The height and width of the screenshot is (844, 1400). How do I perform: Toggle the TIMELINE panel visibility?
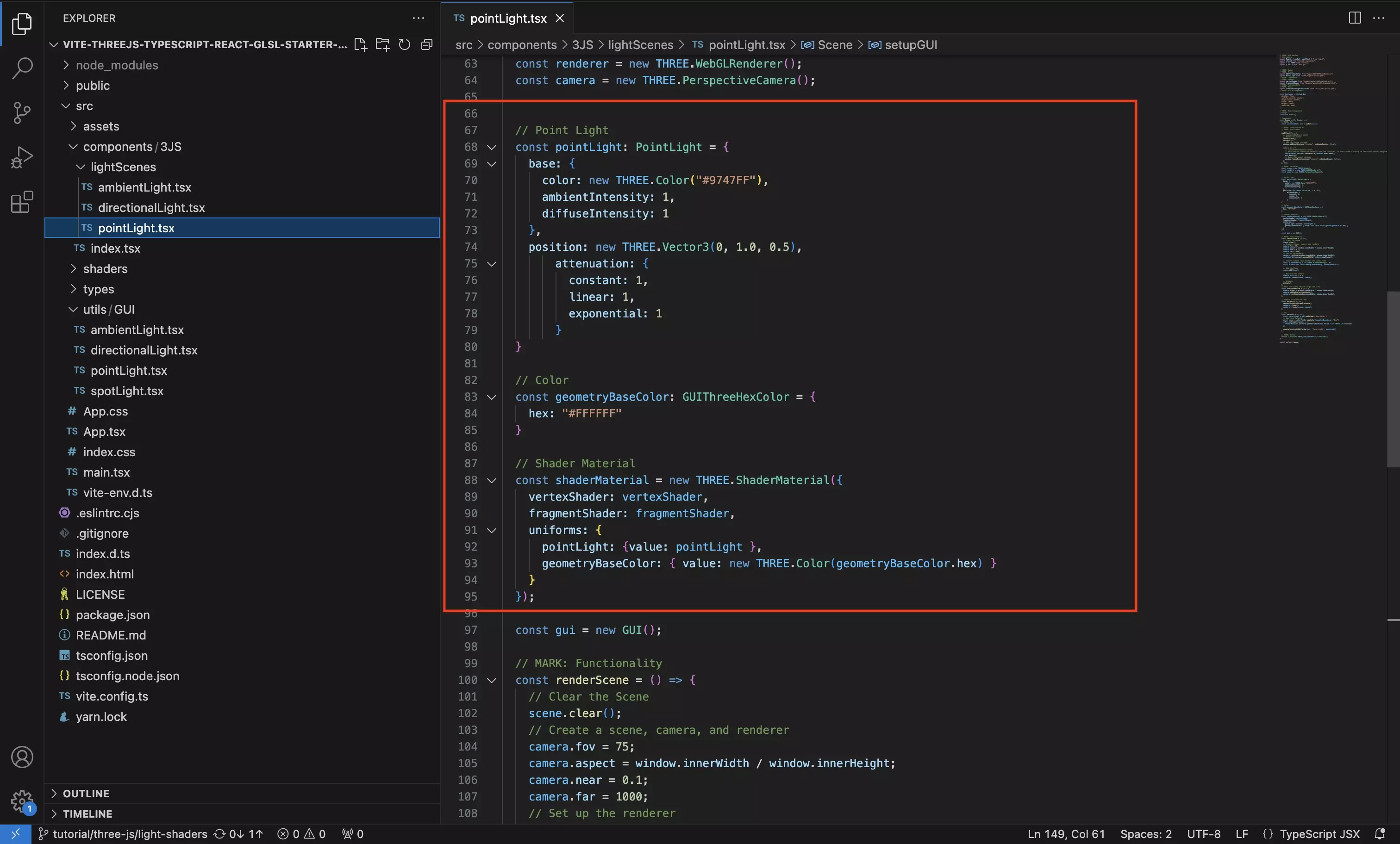tap(55, 813)
